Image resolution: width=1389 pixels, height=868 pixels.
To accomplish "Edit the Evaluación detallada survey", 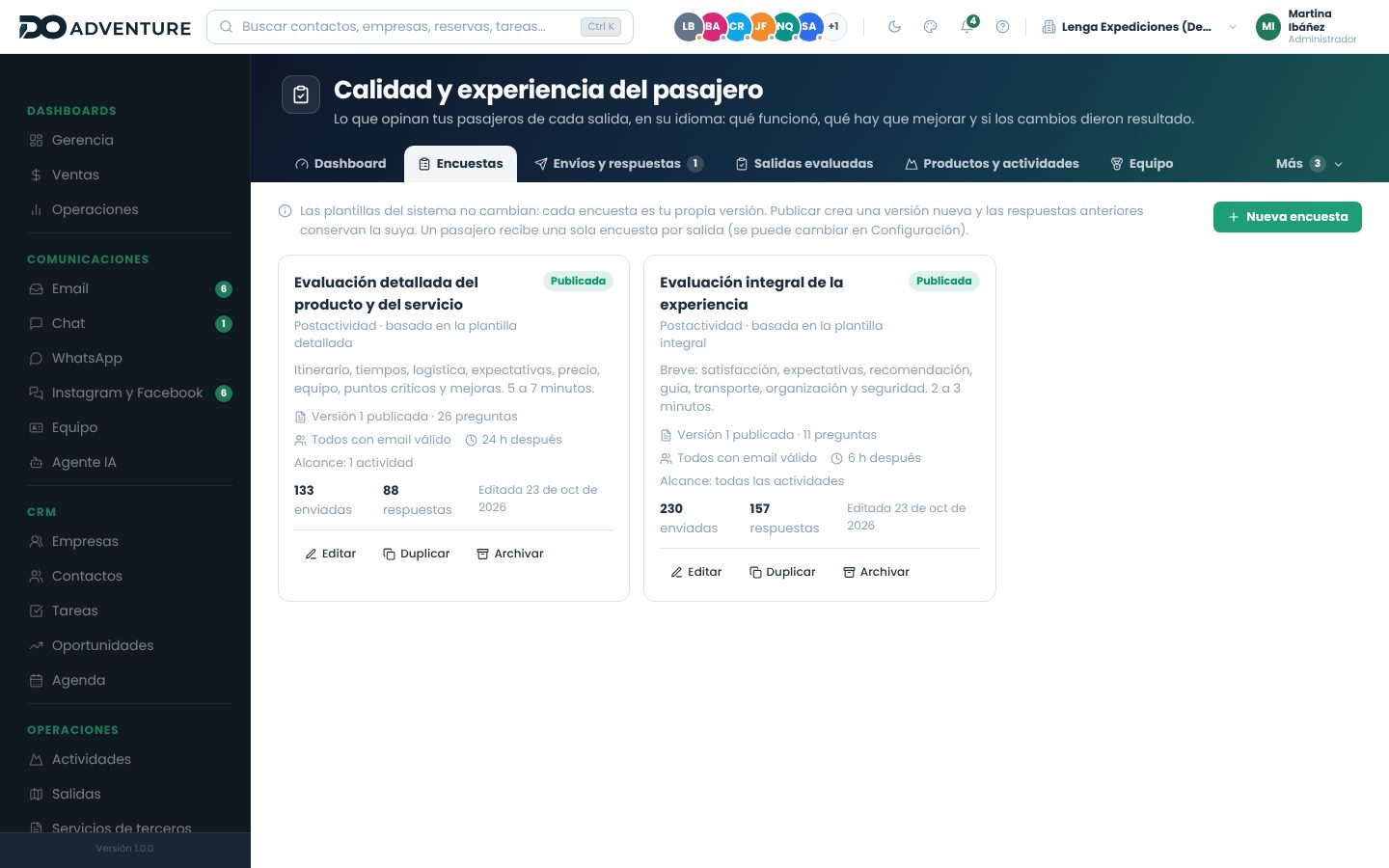I will coord(331,554).
